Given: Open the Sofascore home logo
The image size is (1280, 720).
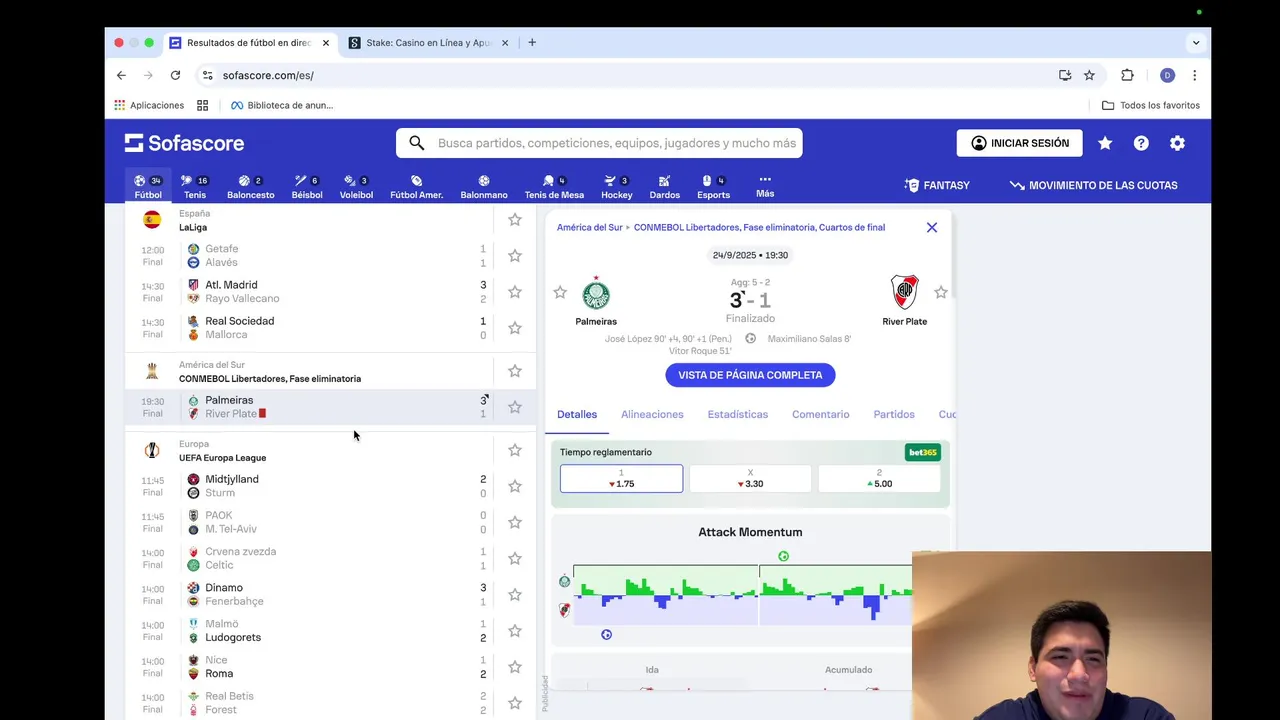Looking at the screenshot, I should pyautogui.click(x=184, y=143).
